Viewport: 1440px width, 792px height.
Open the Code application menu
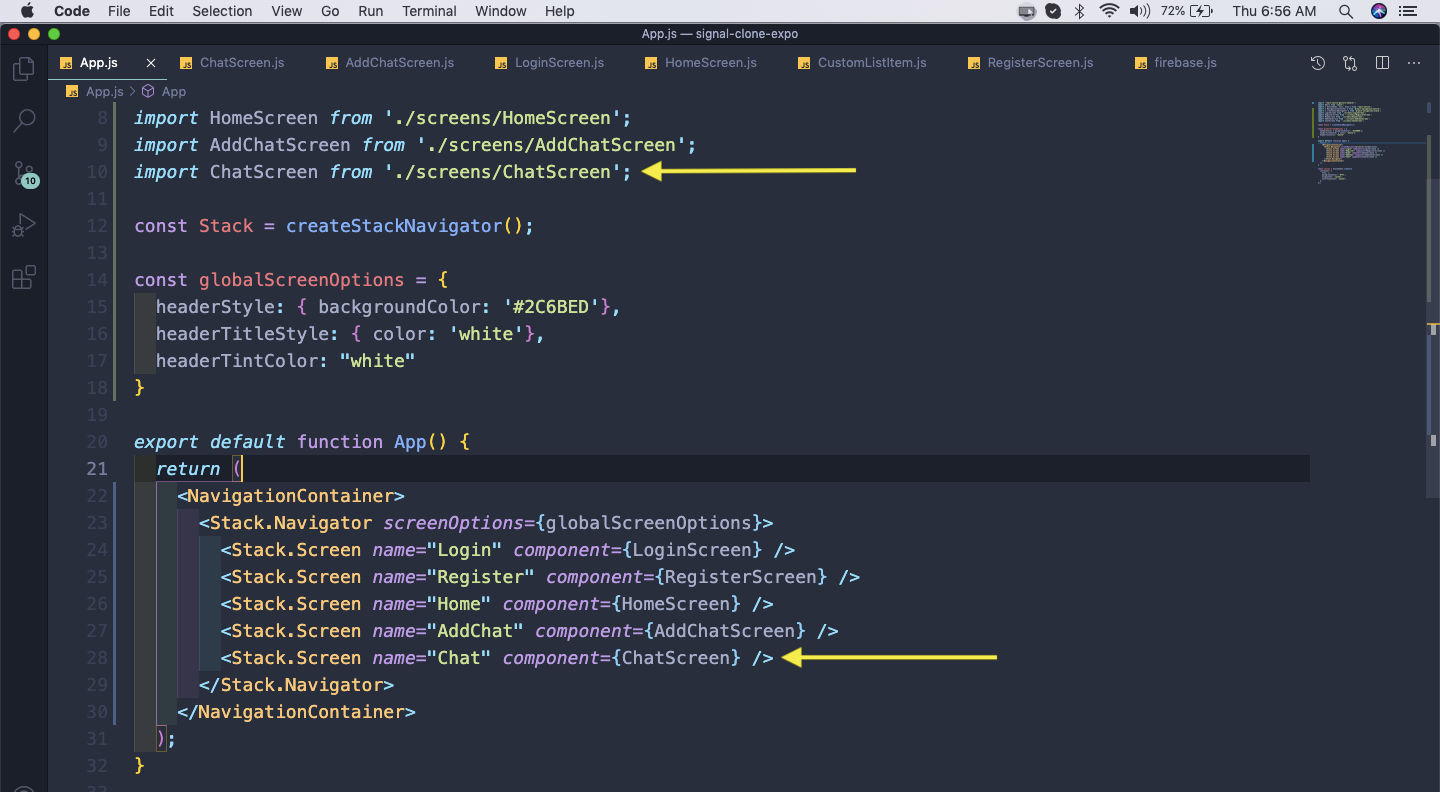[72, 11]
